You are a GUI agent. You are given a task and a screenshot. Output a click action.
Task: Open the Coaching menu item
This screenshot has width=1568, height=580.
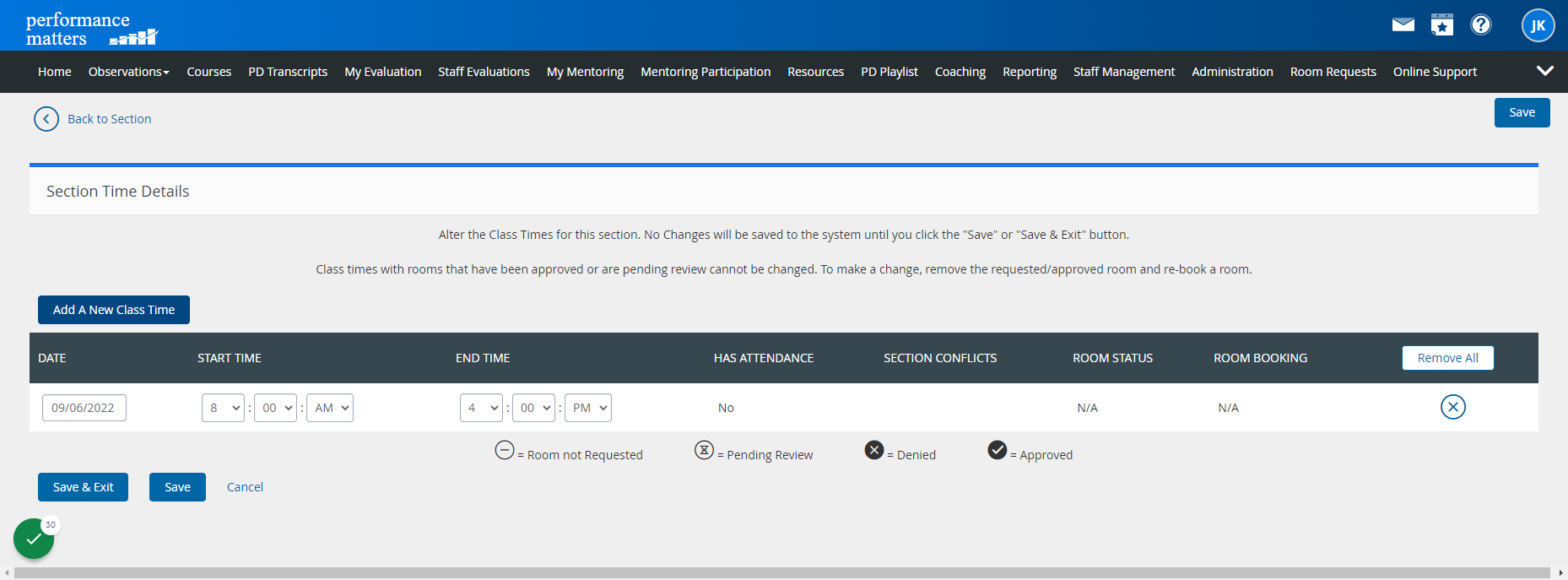click(x=960, y=72)
